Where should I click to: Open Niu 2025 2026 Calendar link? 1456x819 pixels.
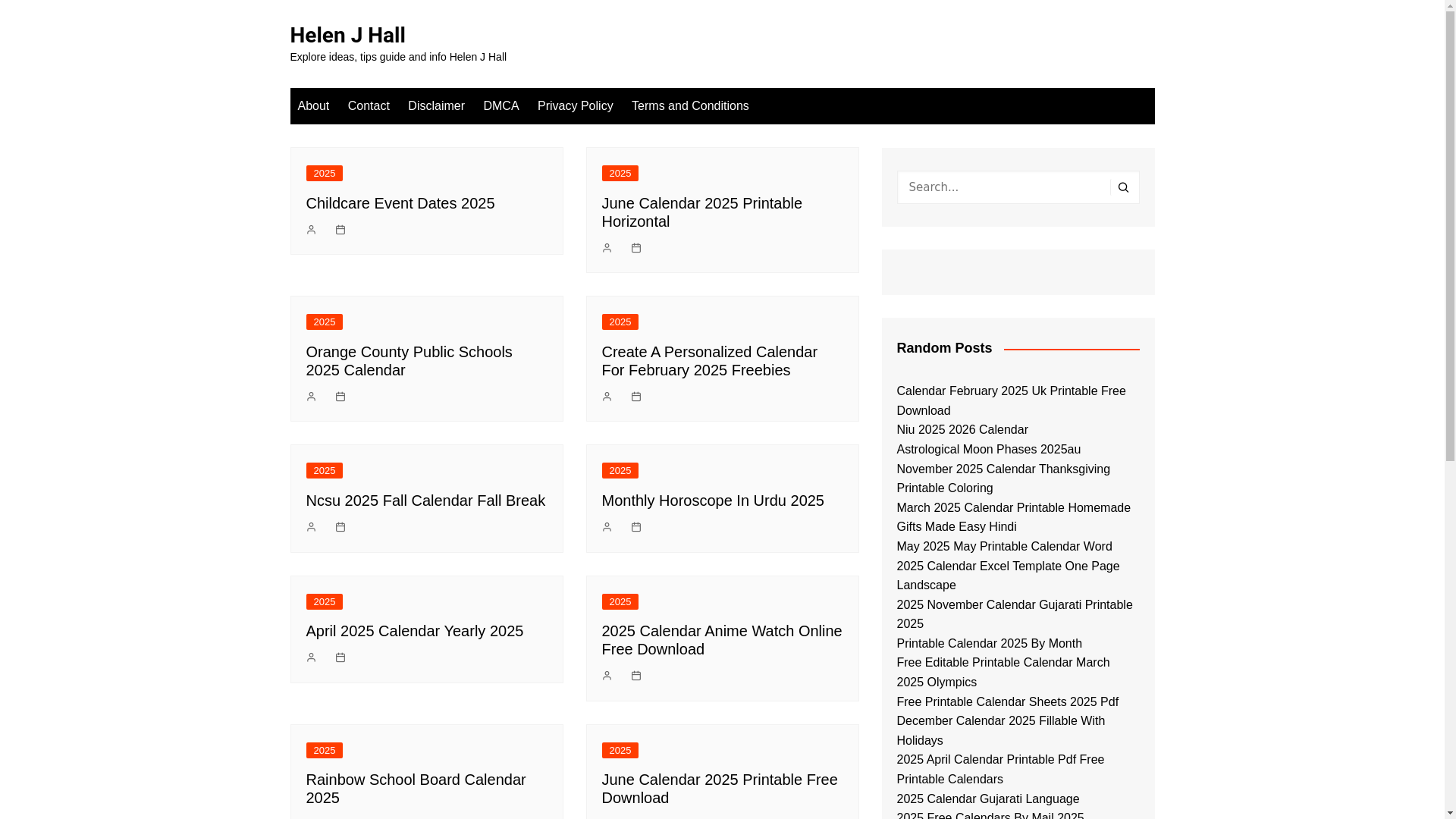click(962, 430)
